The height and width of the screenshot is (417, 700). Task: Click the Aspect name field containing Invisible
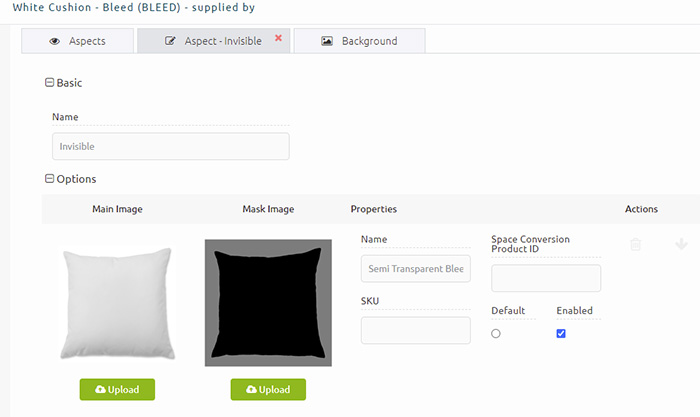171,146
